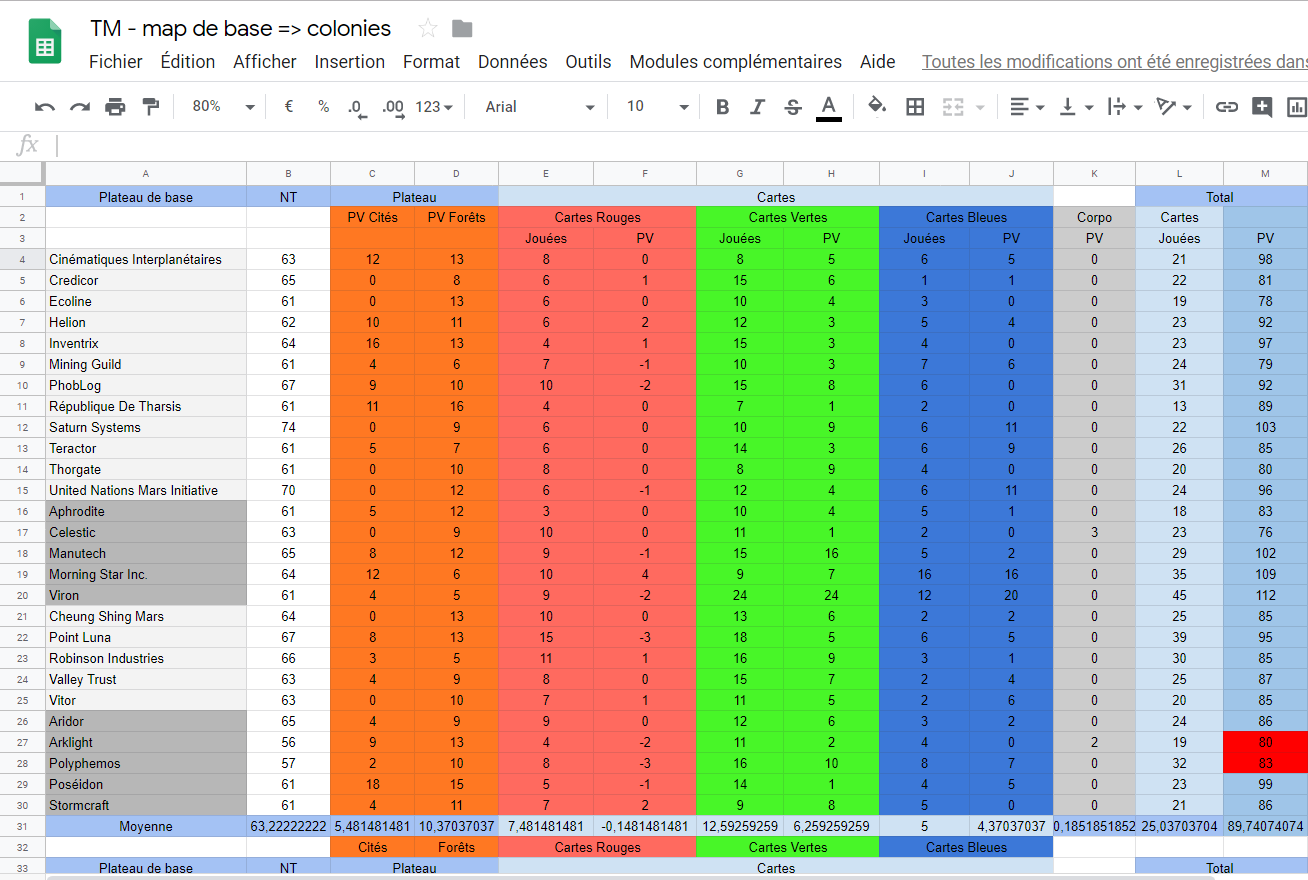1308x880 pixels.
Task: Open the zoom 80% dropdown
Action: (x=223, y=106)
